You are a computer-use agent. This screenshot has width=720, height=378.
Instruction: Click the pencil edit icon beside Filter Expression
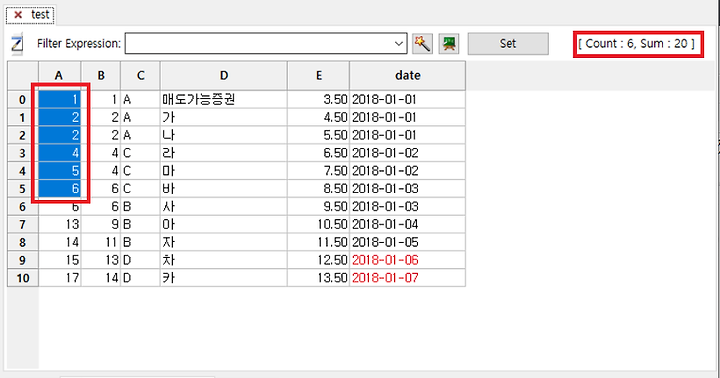click(17, 44)
